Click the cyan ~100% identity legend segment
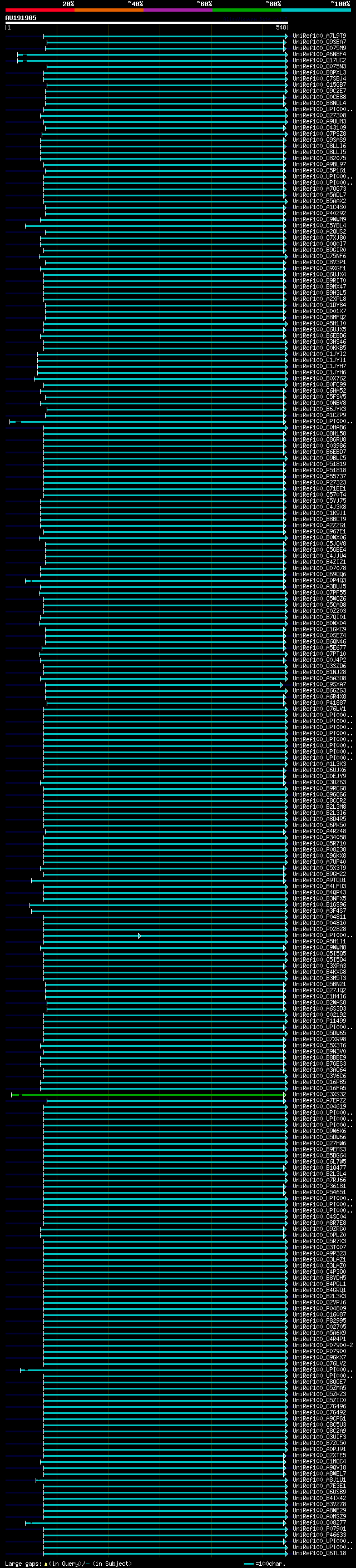 pos(316,10)
